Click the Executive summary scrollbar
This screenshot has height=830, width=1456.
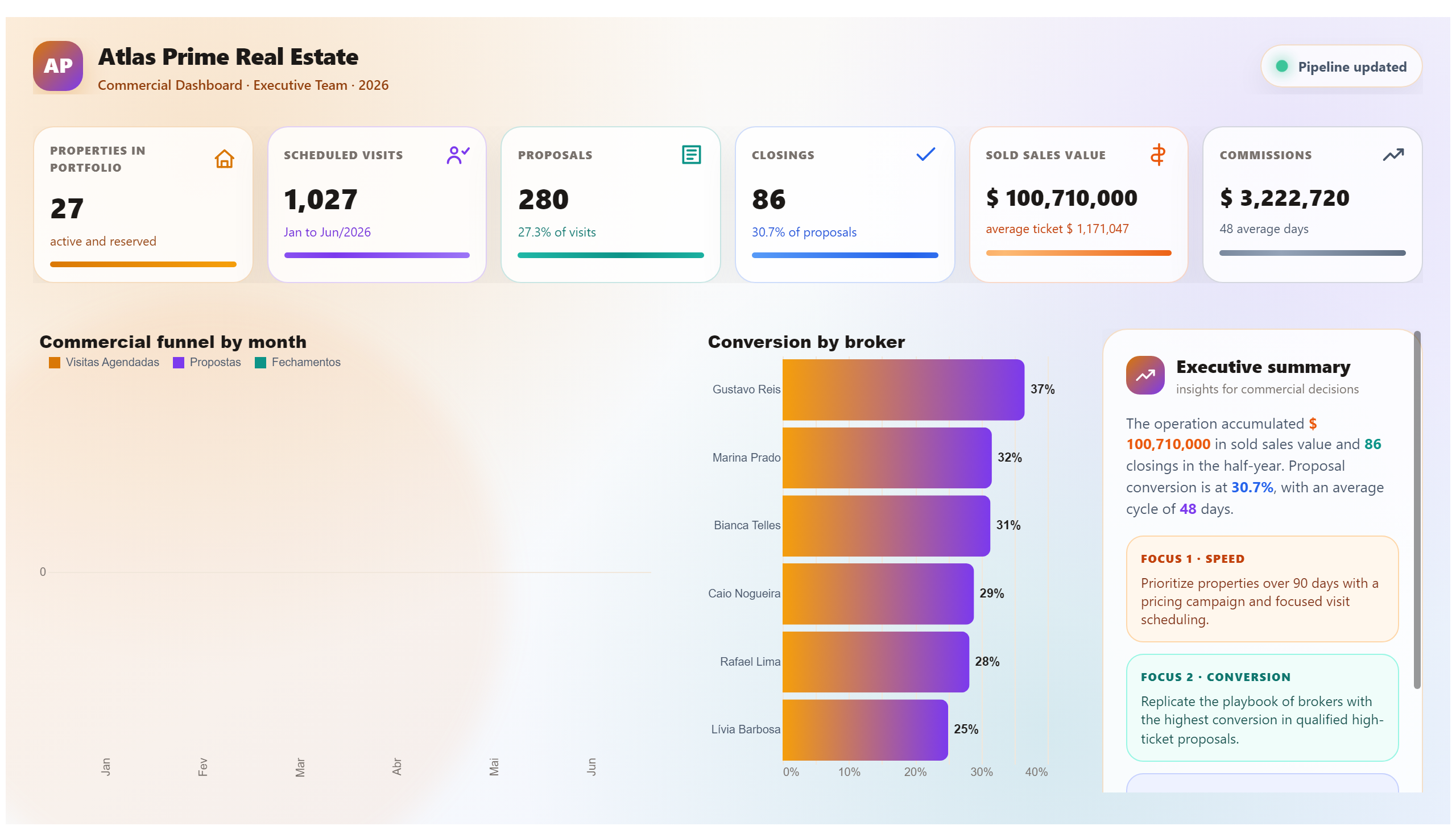(1417, 510)
